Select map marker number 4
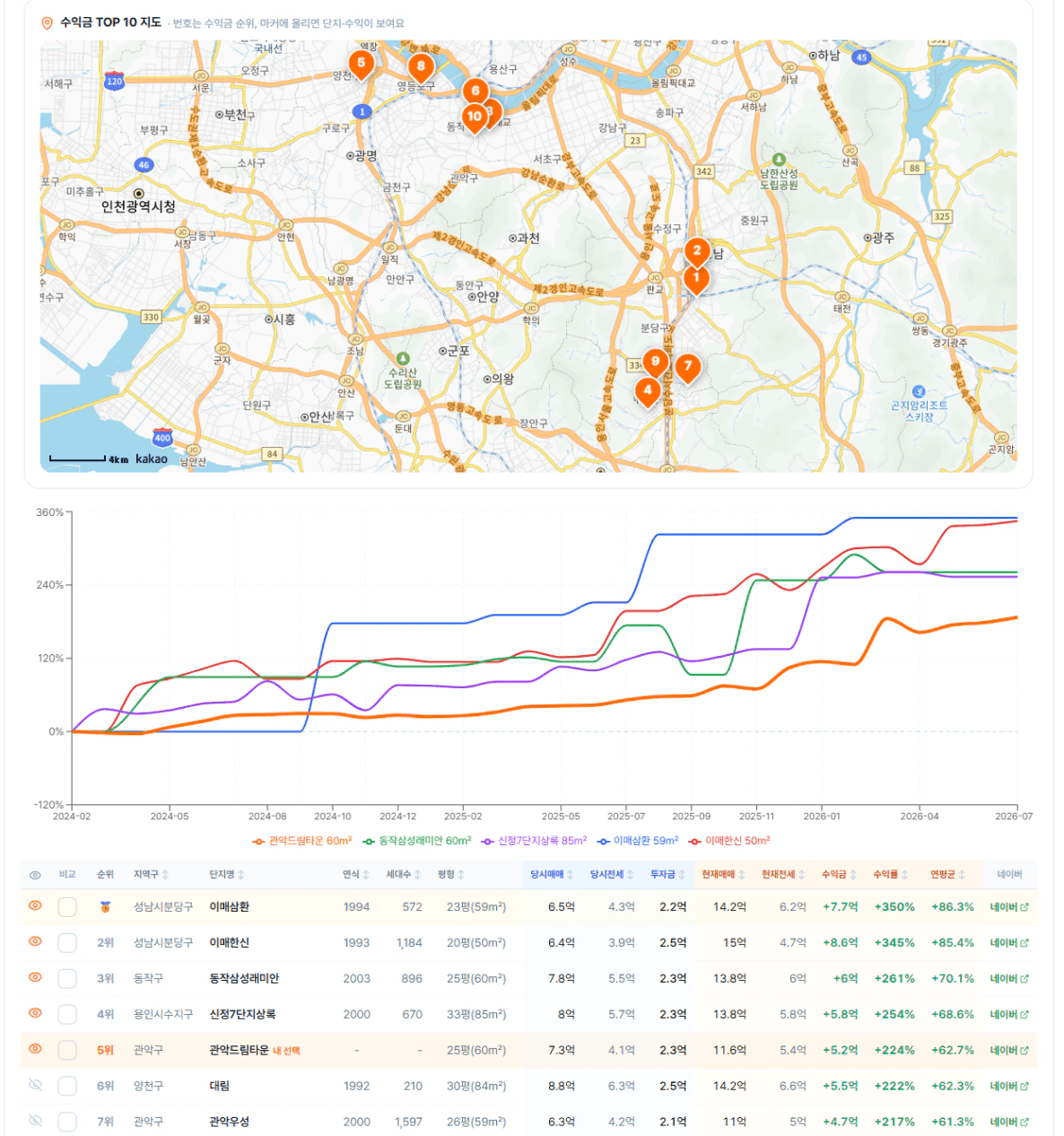This screenshot has width=1064, height=1136. click(648, 392)
